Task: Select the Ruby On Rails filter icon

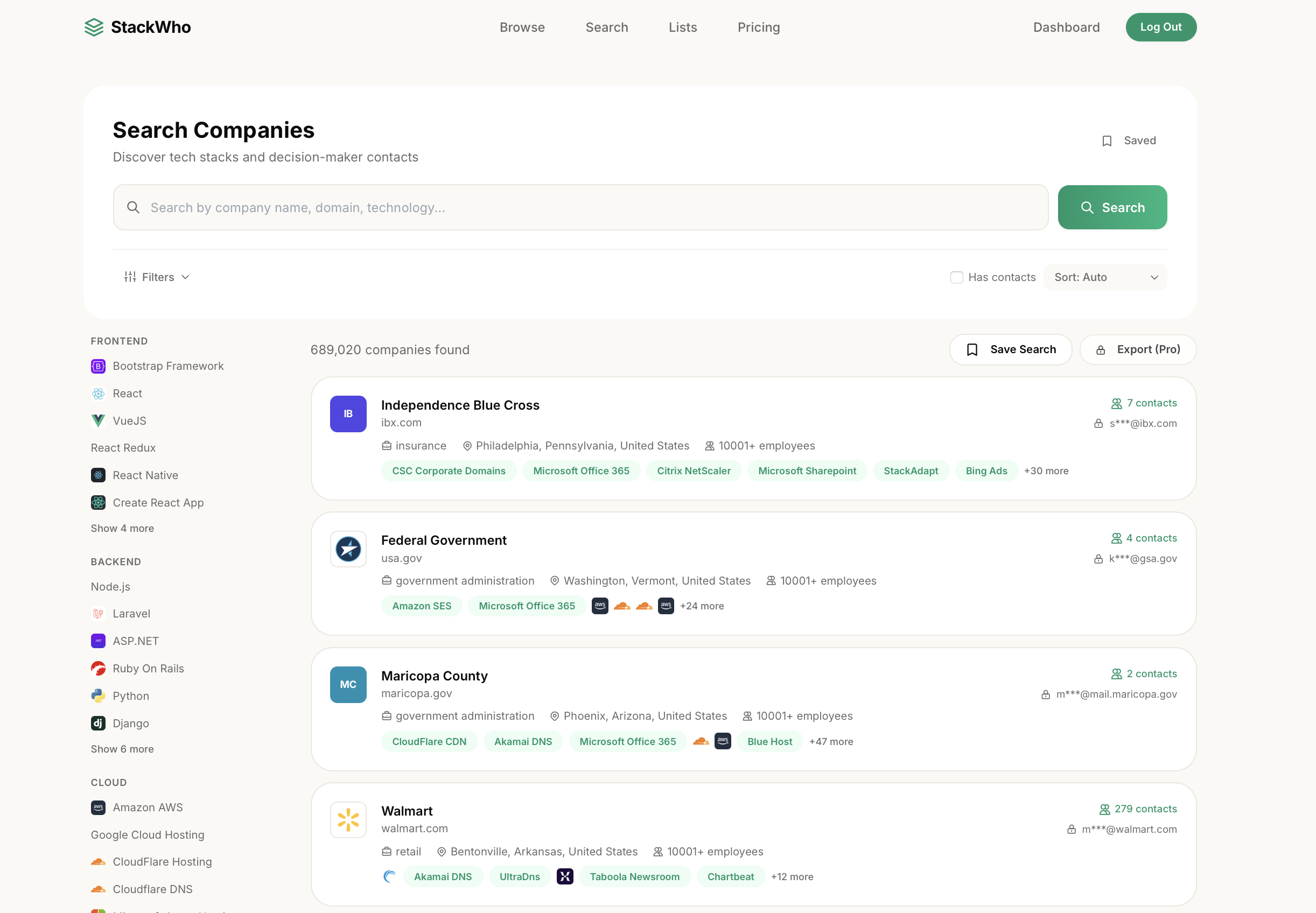Action: tap(98, 668)
